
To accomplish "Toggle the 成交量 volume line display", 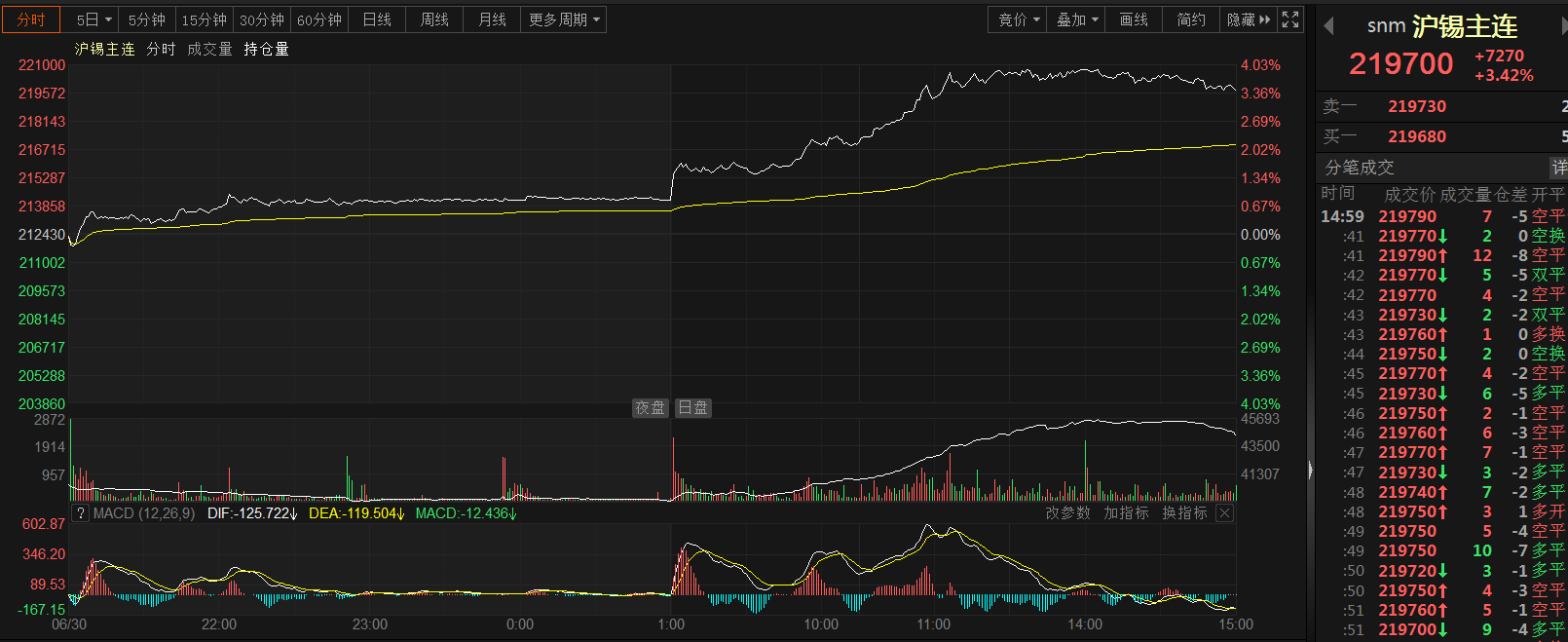I will click(209, 50).
